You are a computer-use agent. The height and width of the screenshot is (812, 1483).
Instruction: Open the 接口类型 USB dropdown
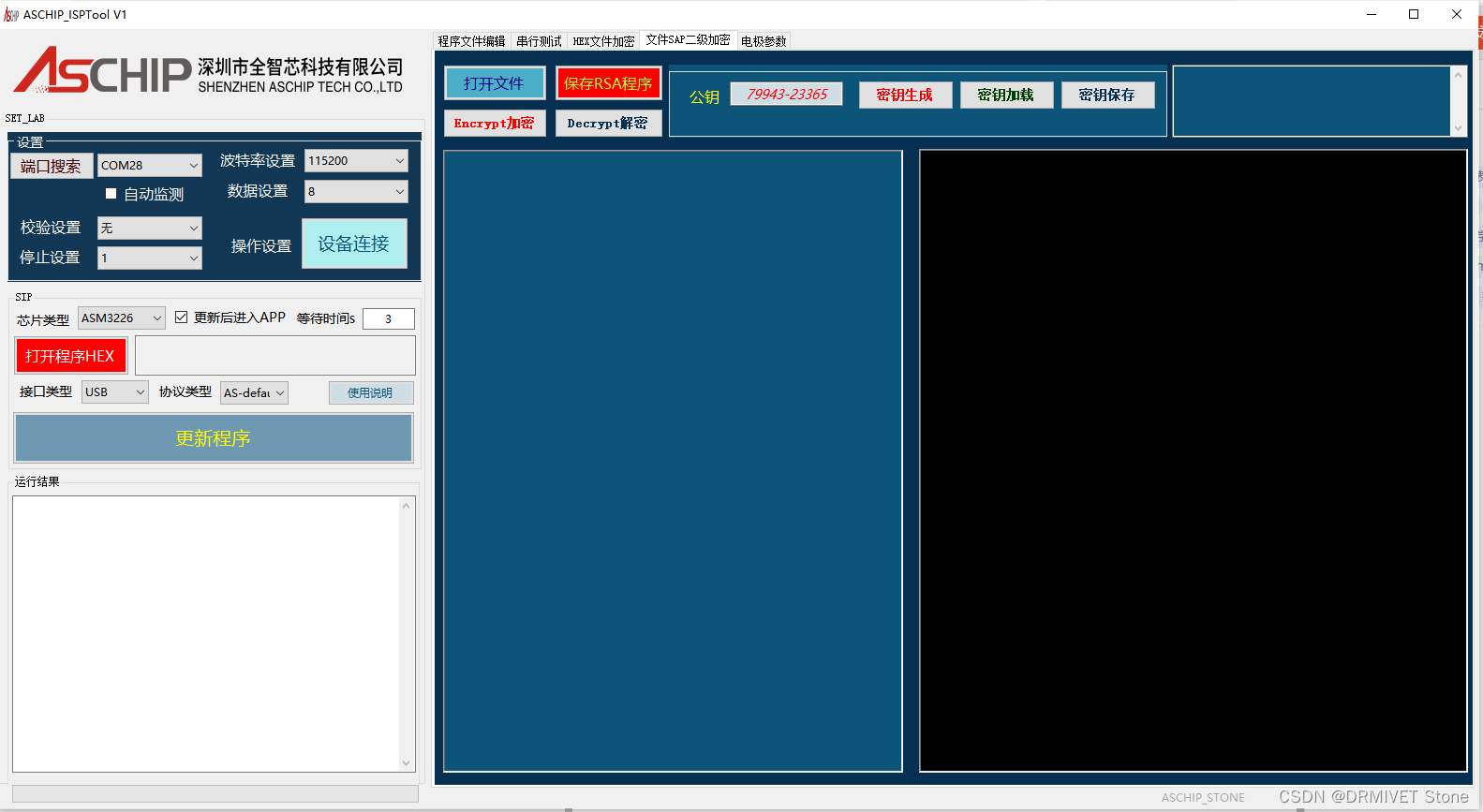pos(115,392)
